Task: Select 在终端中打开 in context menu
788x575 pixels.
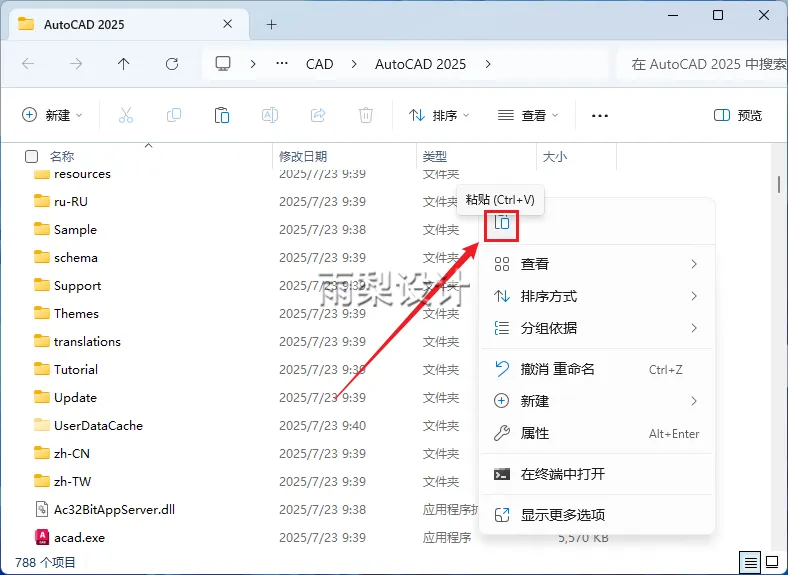Action: tap(597, 474)
